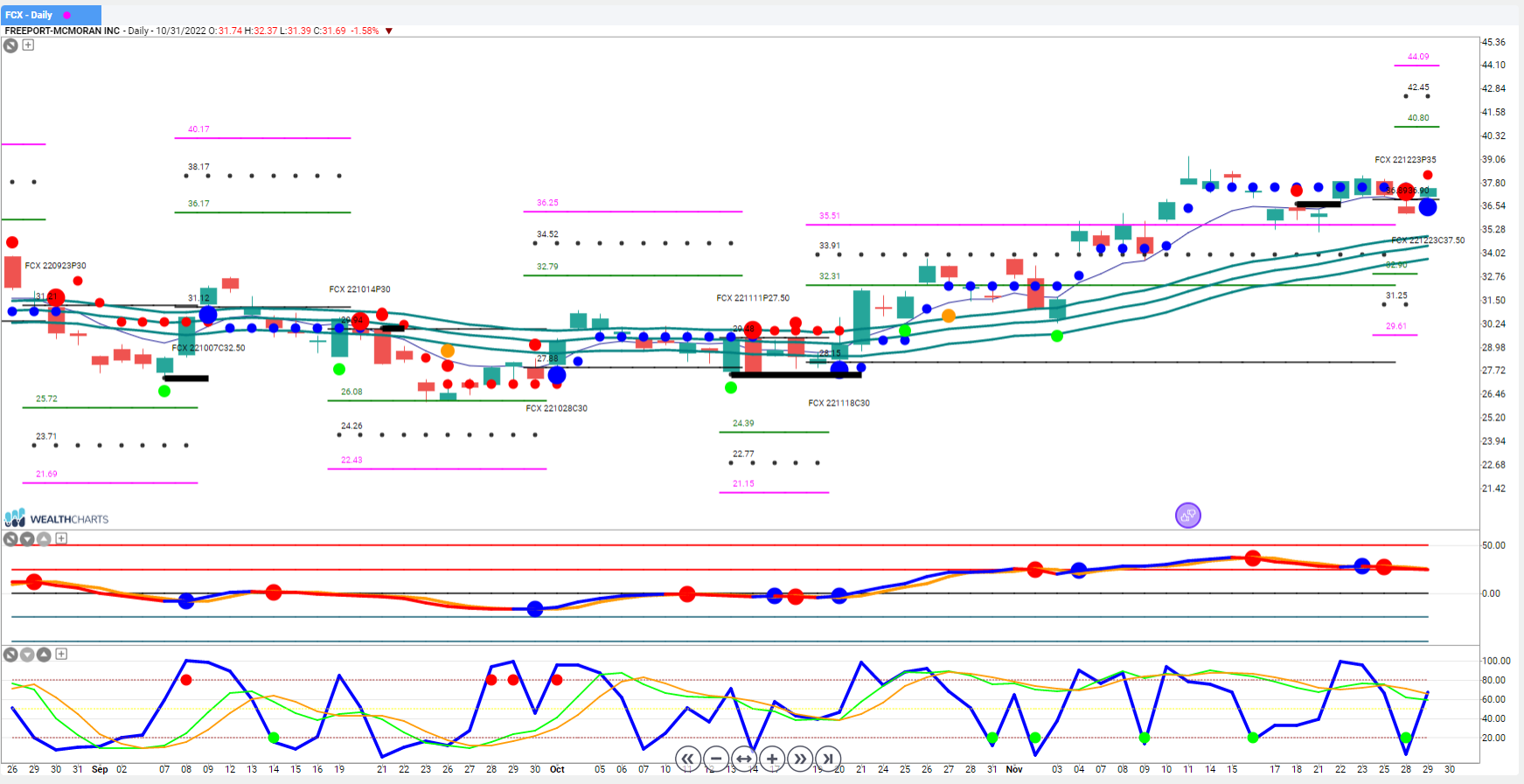Click the Oct month marker on time axis
The width and height of the screenshot is (1524, 784).
click(x=557, y=770)
